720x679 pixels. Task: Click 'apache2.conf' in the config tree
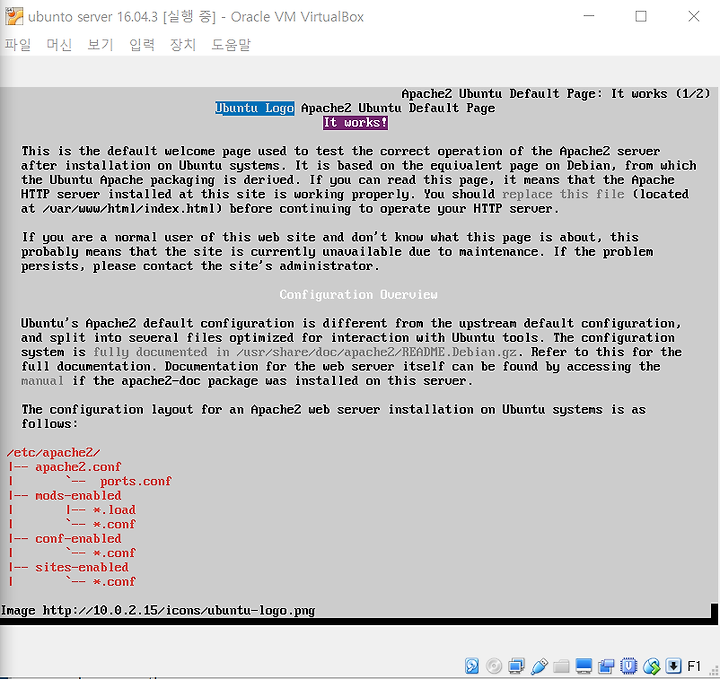point(78,467)
